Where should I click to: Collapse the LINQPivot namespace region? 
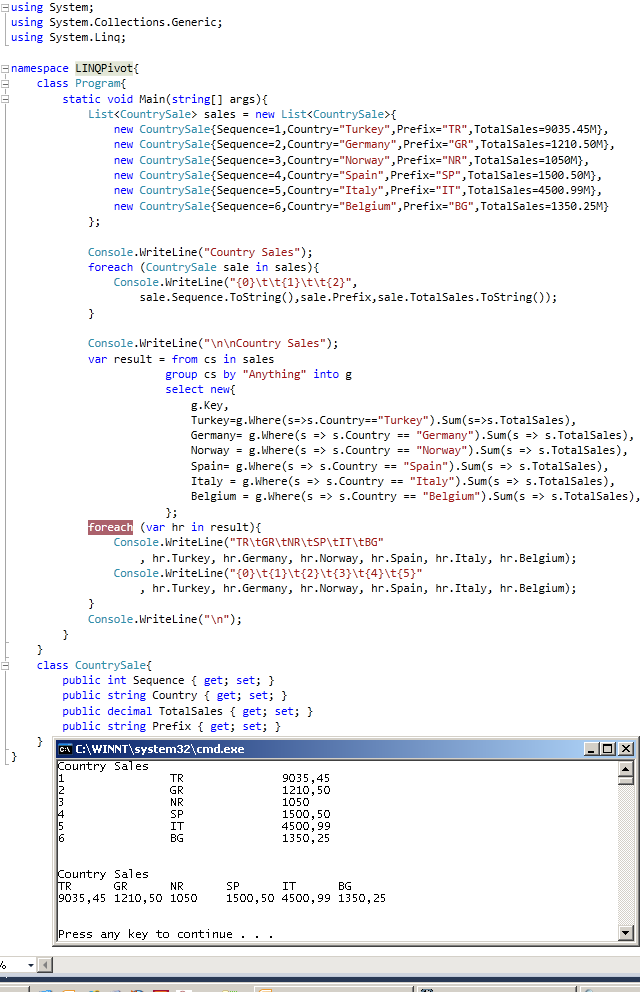[5, 68]
